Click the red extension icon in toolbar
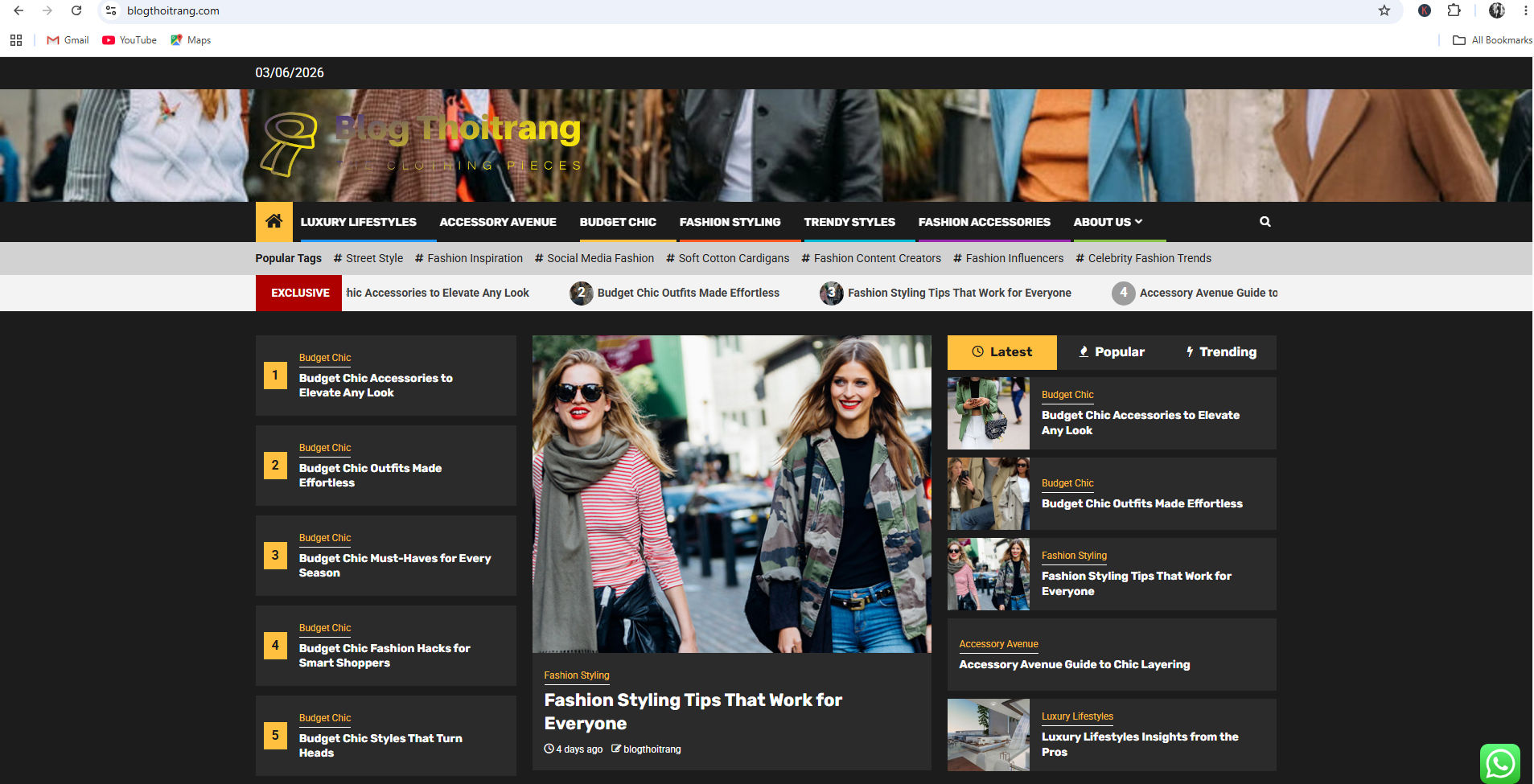Image resolution: width=1534 pixels, height=784 pixels. click(1425, 10)
